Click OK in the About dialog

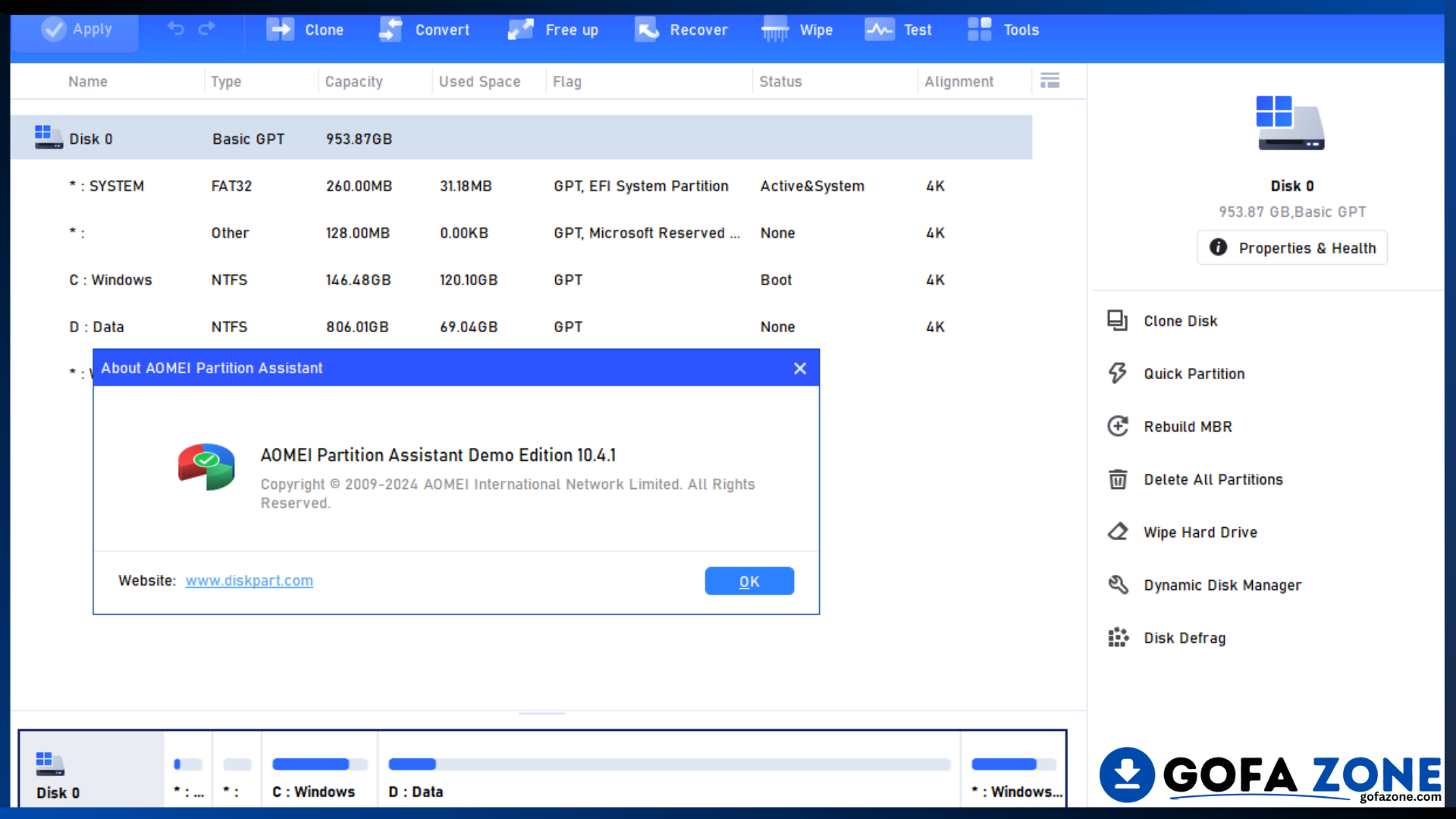click(749, 581)
